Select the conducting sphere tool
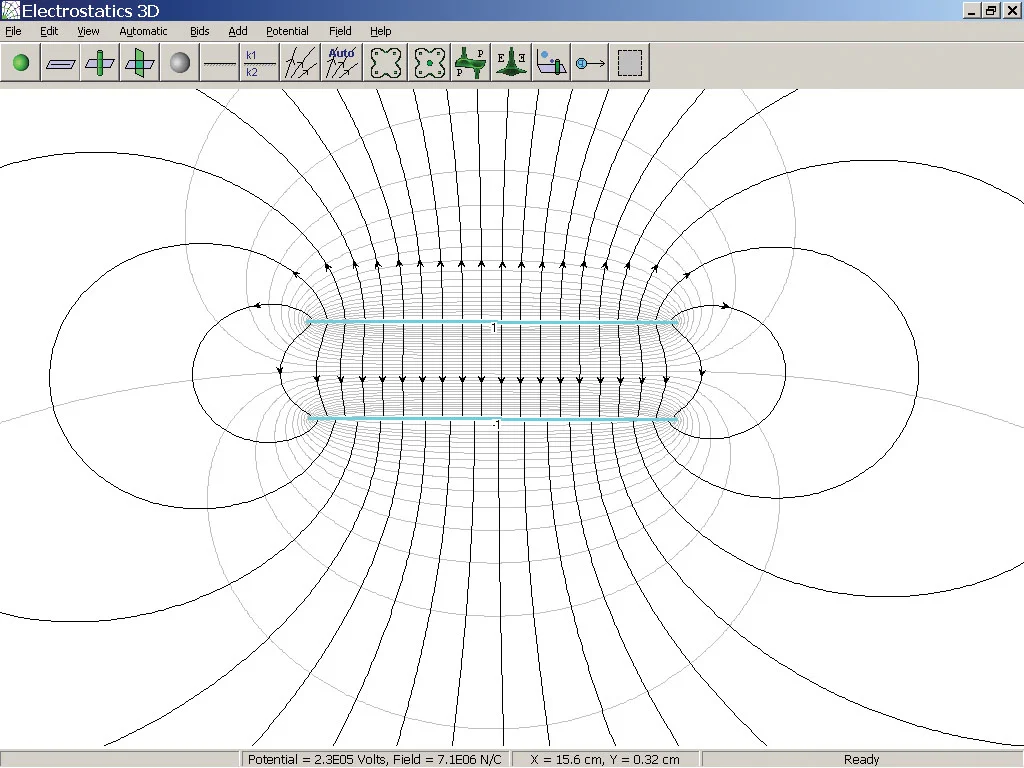The height and width of the screenshot is (768, 1024). pyautogui.click(x=178, y=62)
